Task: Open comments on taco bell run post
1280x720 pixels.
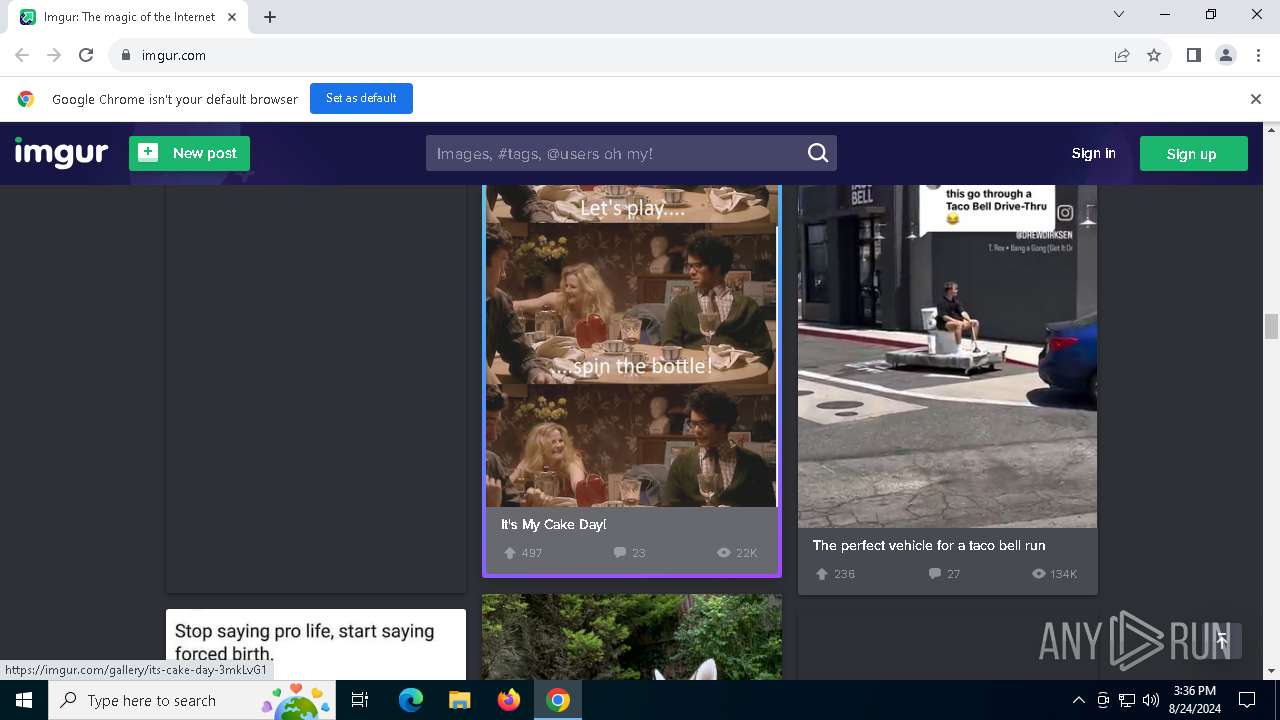Action: pos(935,574)
